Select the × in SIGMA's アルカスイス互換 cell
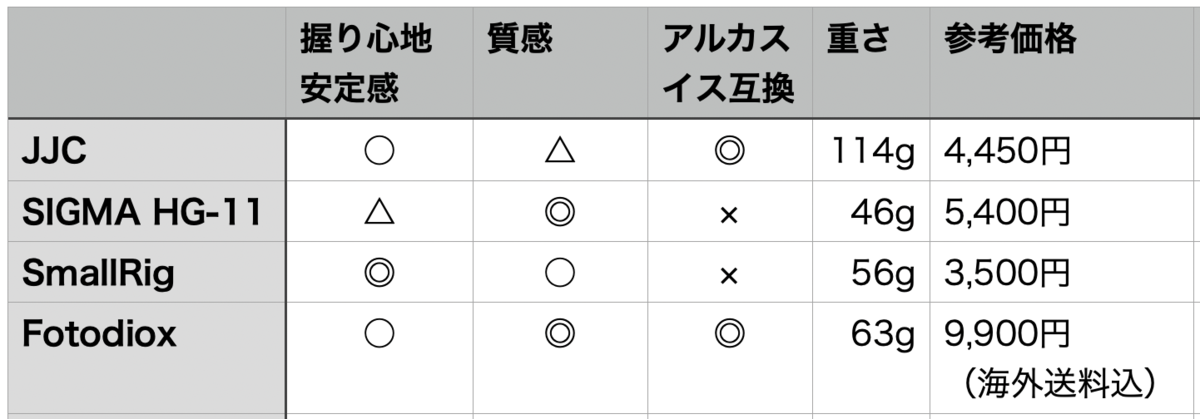This screenshot has width=1200, height=419. click(728, 214)
